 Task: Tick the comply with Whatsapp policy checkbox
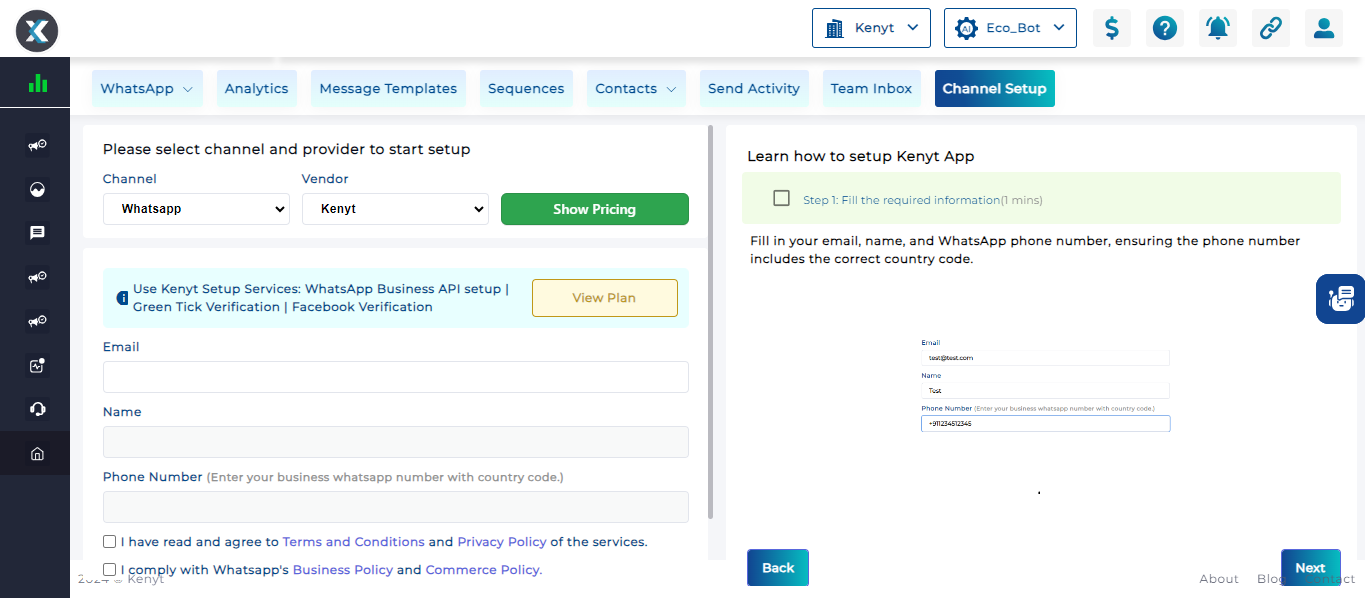[x=109, y=570]
